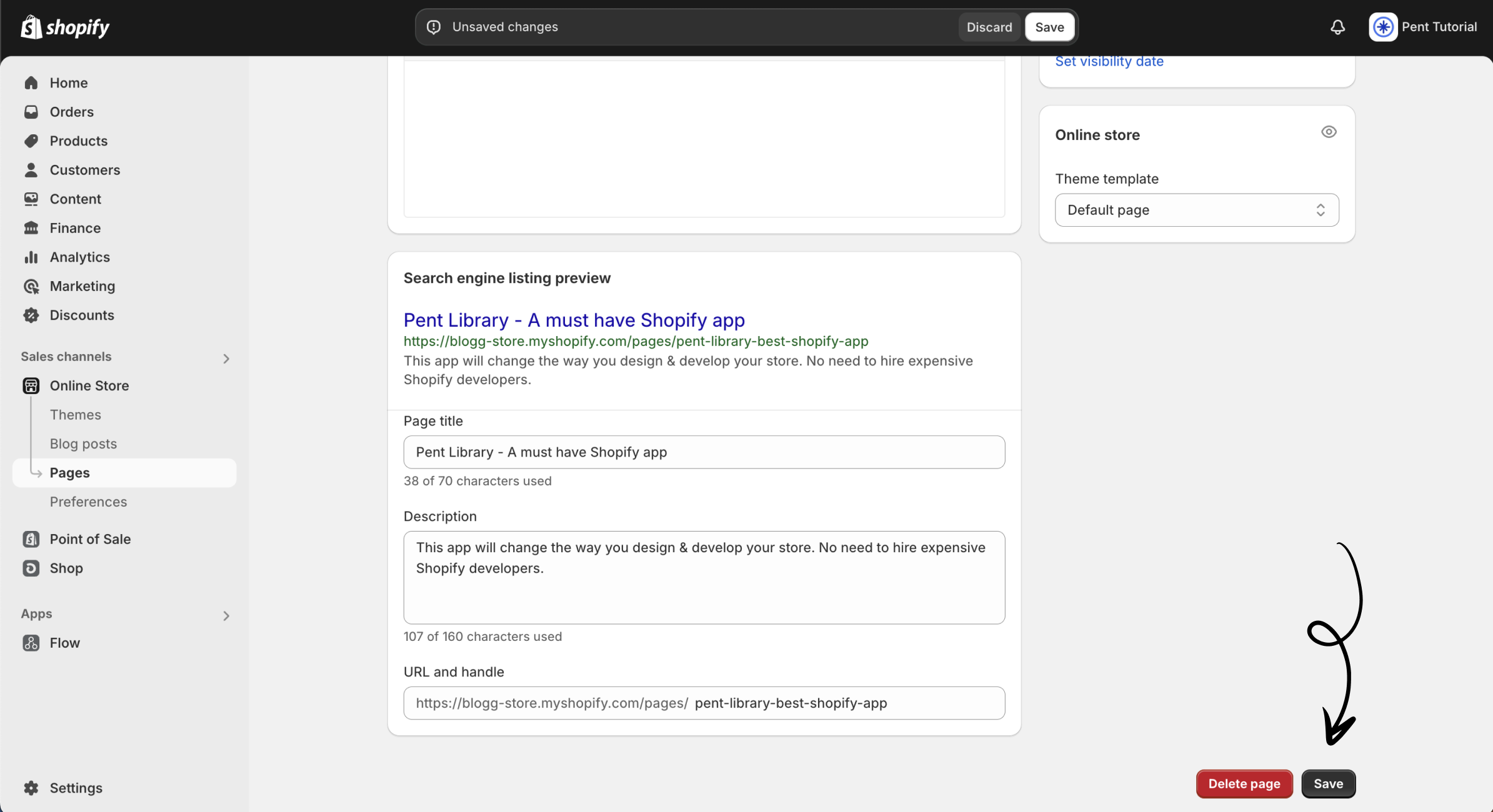
Task: Discard the unsaved changes
Action: (x=989, y=27)
